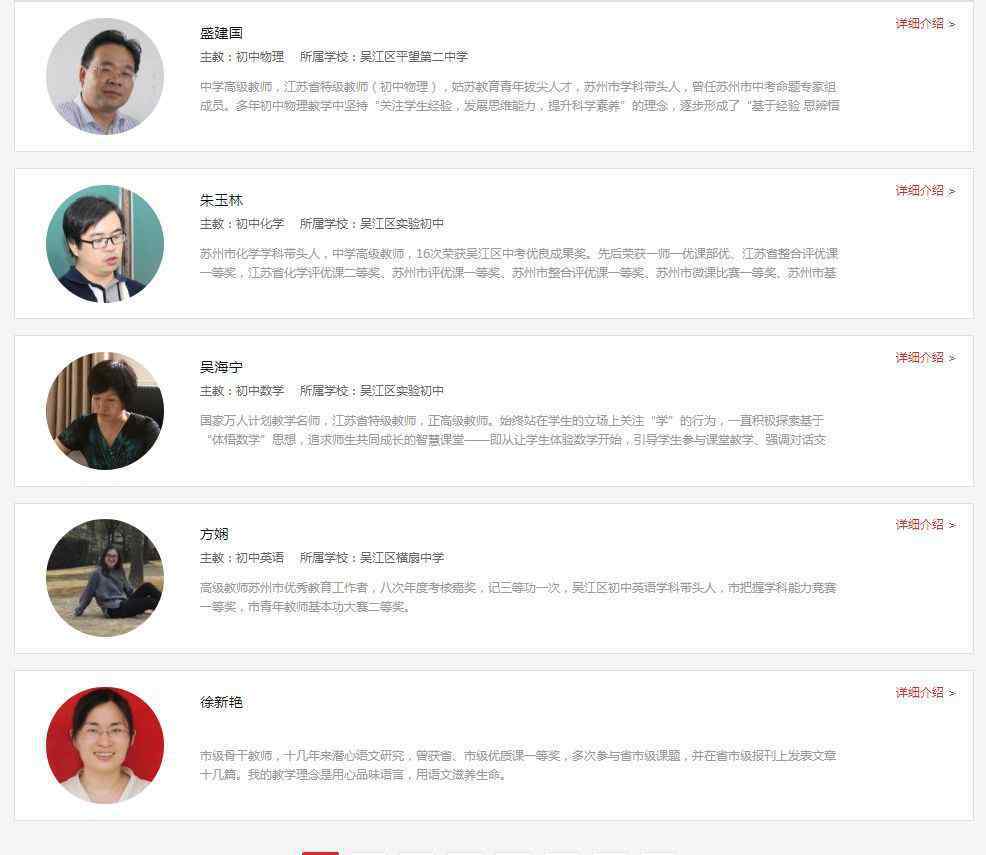Select the teacher name 徐新艳
This screenshot has width=986, height=855.
(x=221, y=702)
